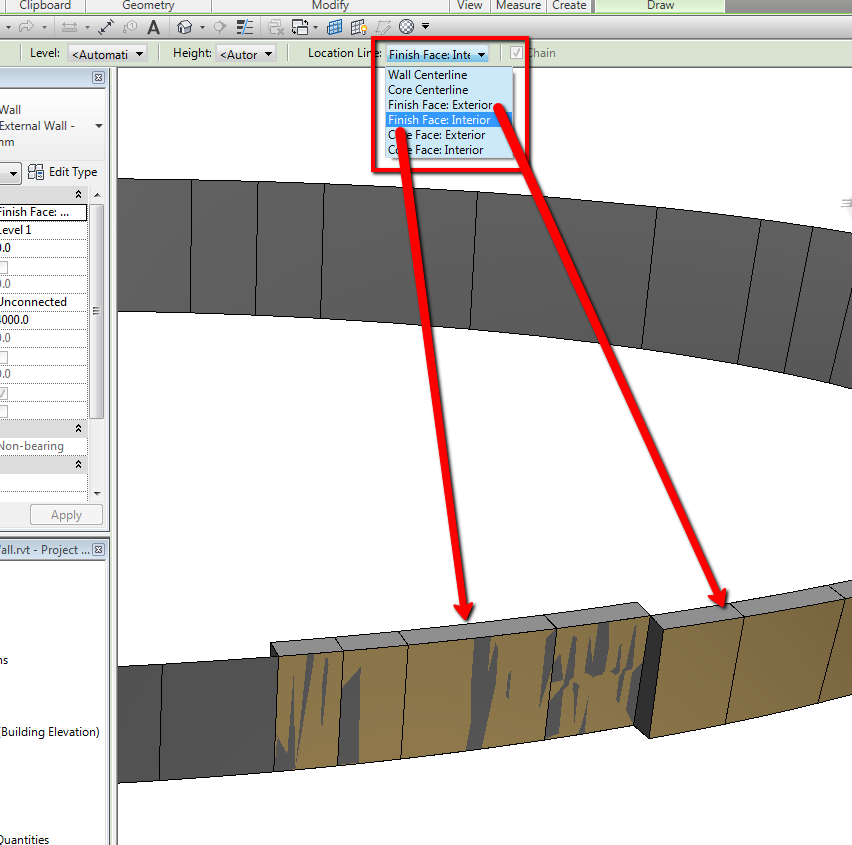
Task: Open the Default 3D View icon
Action: 184,27
